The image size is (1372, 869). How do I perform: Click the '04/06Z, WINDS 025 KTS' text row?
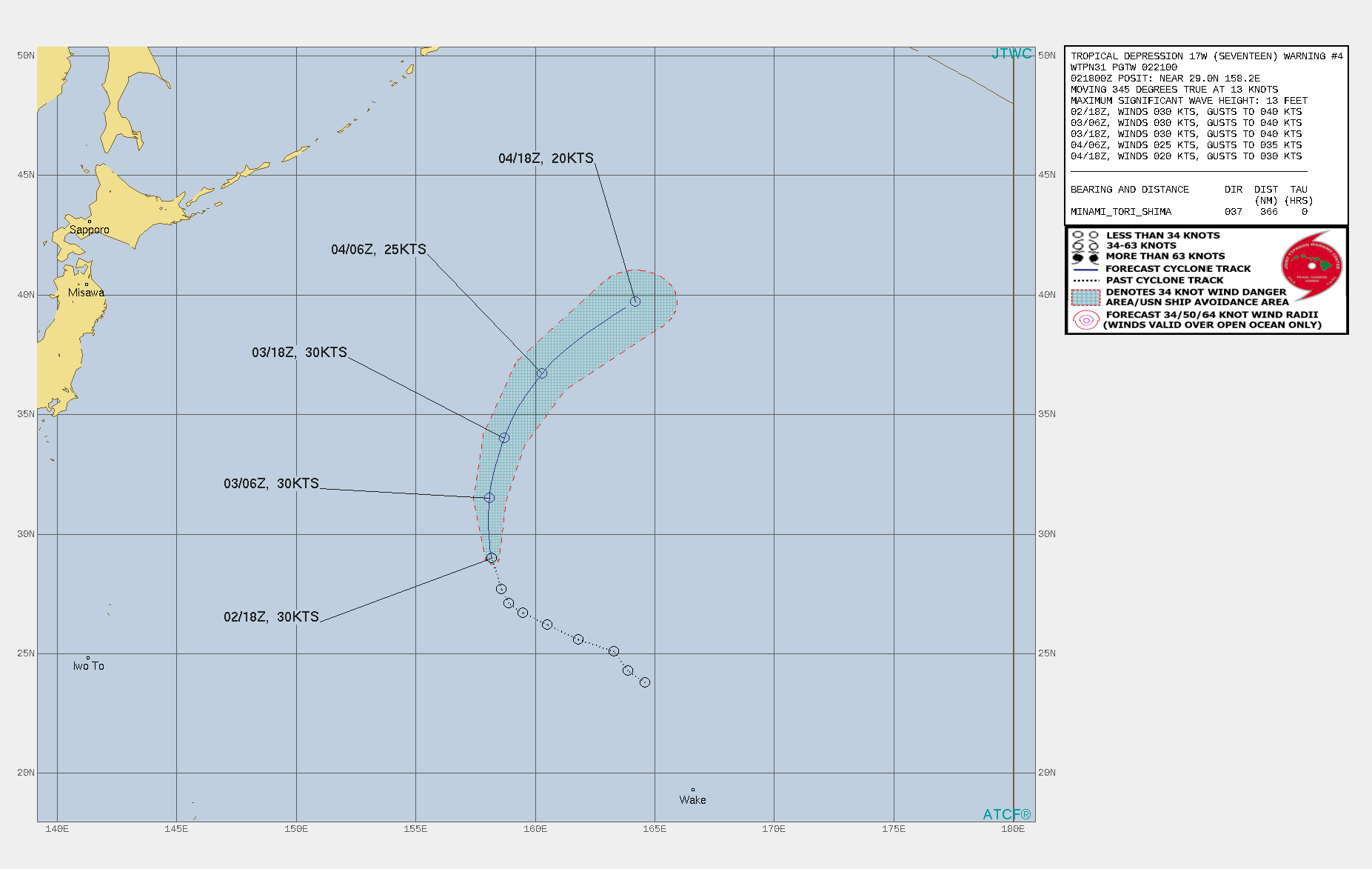pos(1185,145)
